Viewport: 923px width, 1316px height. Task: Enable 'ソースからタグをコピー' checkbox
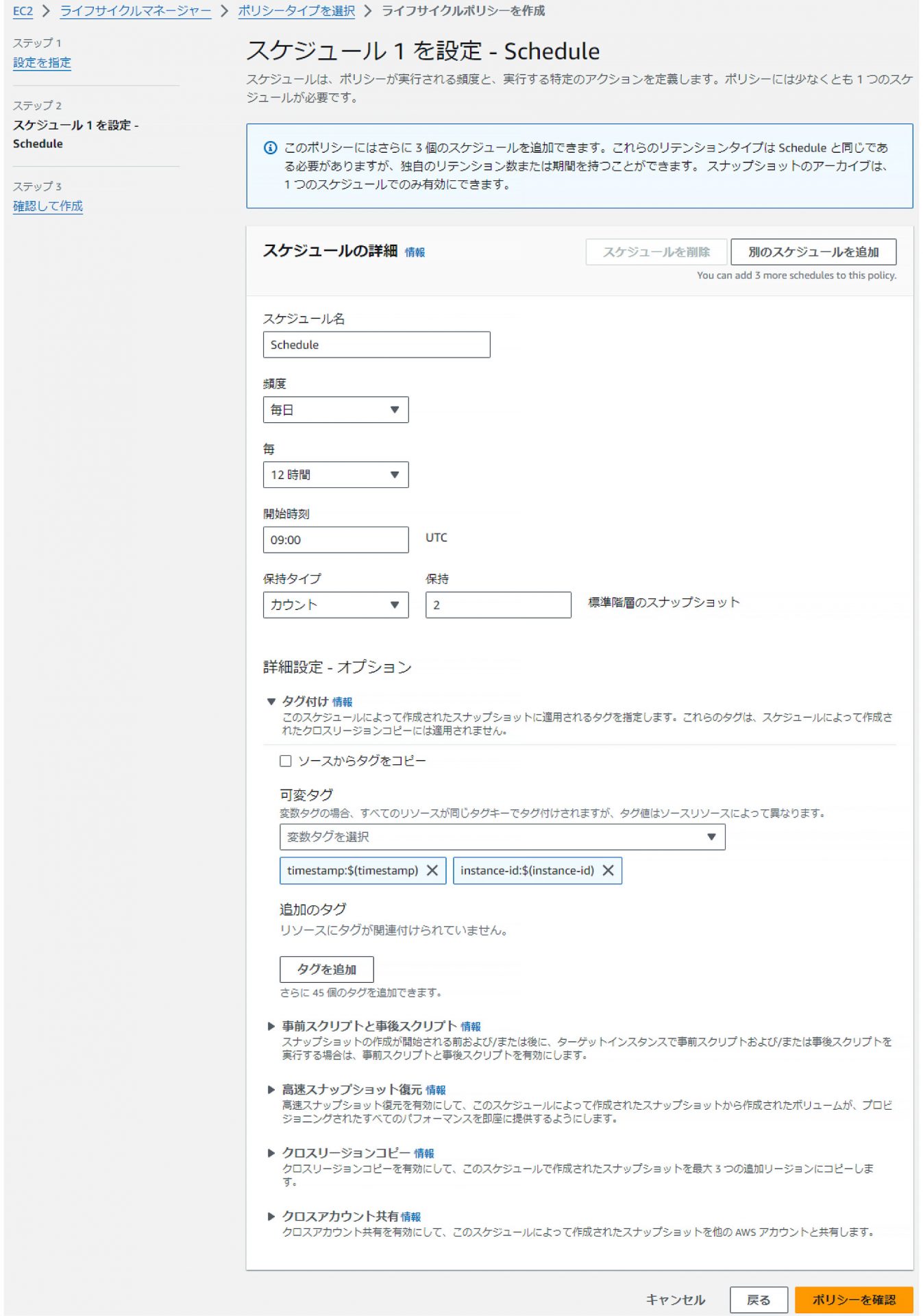[286, 761]
